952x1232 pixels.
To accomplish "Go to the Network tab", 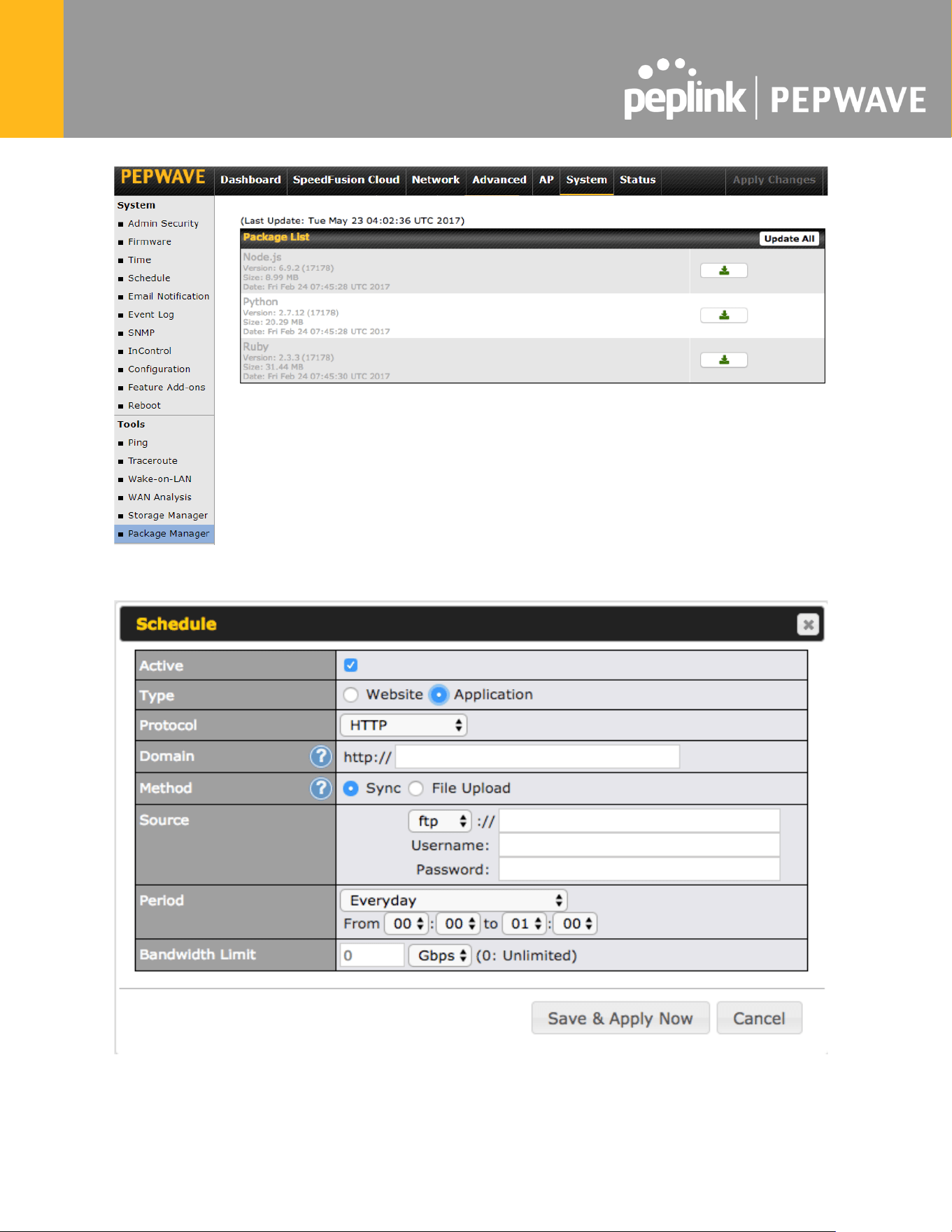I will 436,180.
